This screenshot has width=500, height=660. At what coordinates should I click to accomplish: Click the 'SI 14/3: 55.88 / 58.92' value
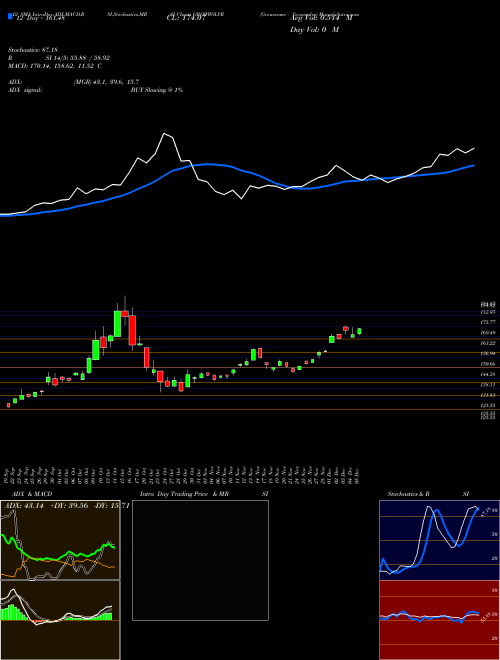(x=78, y=58)
